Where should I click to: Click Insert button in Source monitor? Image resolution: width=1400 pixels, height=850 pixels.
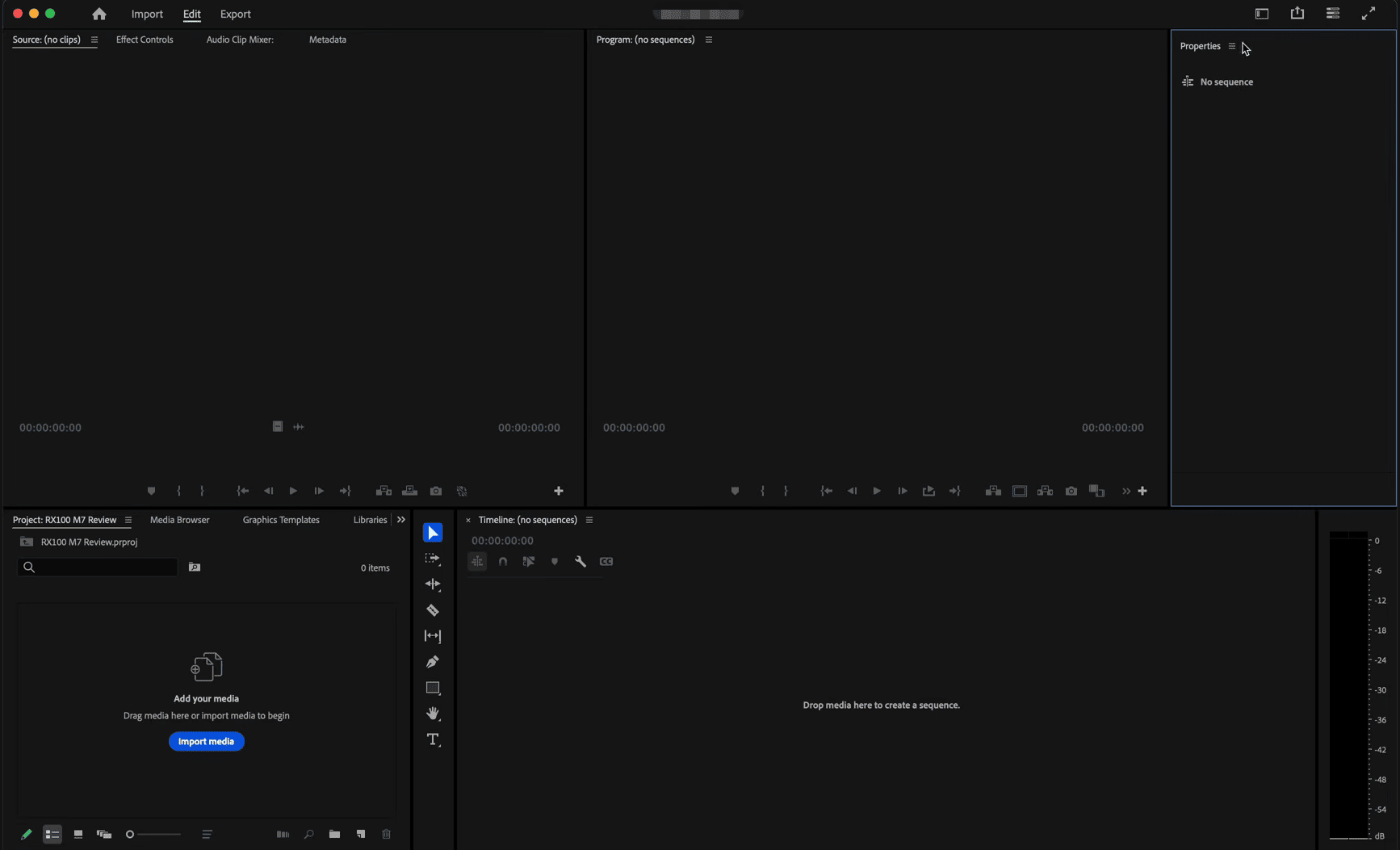point(384,491)
